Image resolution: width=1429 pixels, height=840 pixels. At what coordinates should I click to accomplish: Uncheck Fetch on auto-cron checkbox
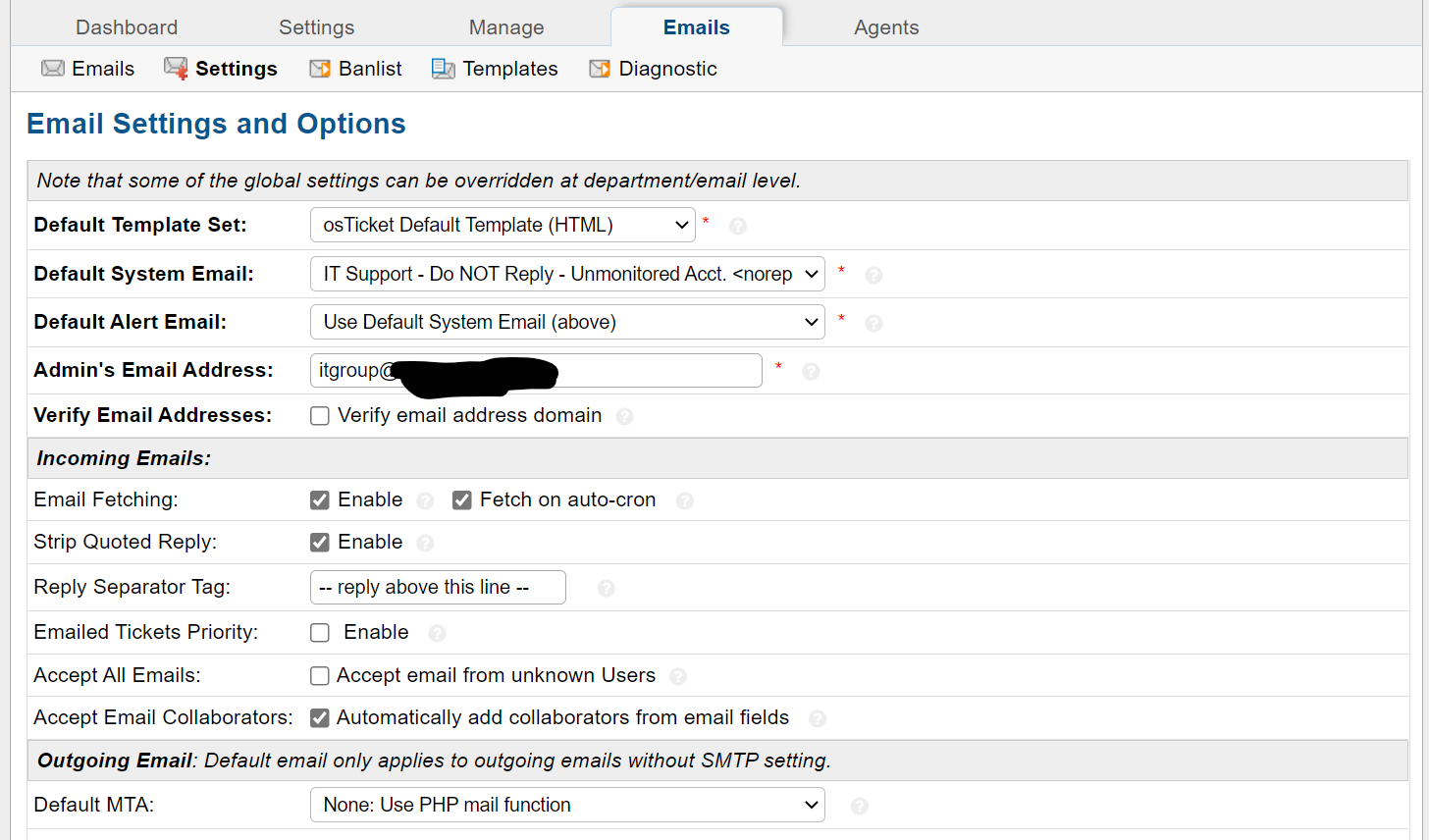(462, 500)
